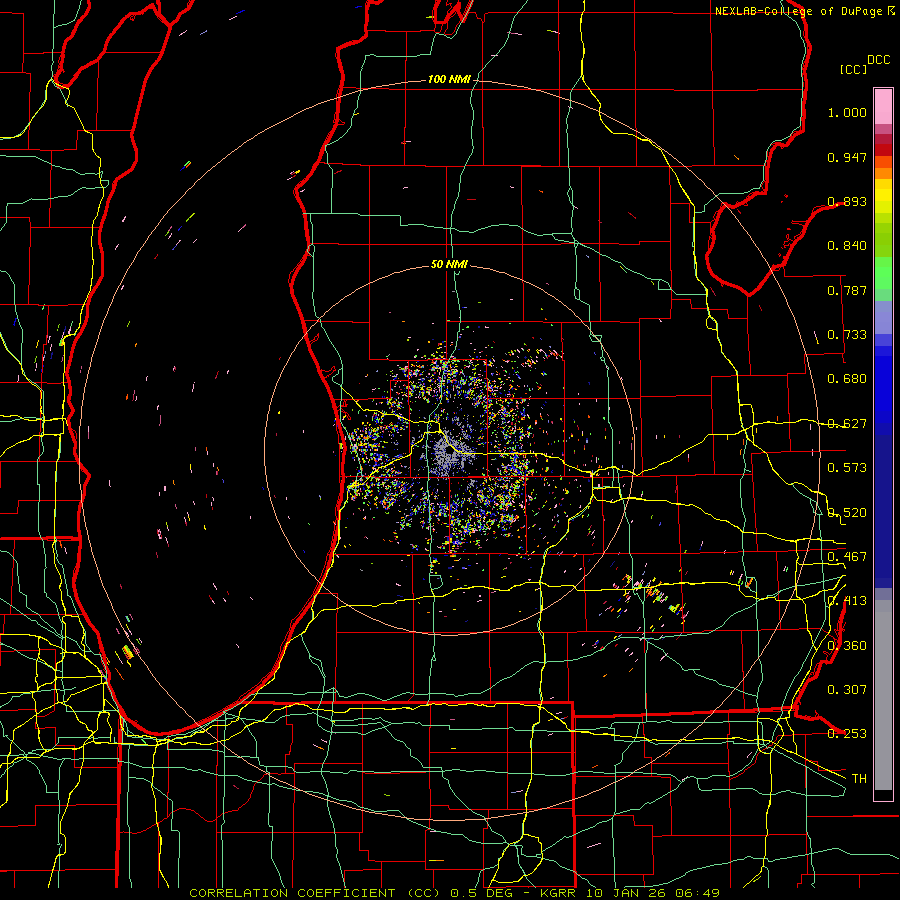Select the 0.307 legend value
The width and height of the screenshot is (900, 900).
(x=847, y=690)
